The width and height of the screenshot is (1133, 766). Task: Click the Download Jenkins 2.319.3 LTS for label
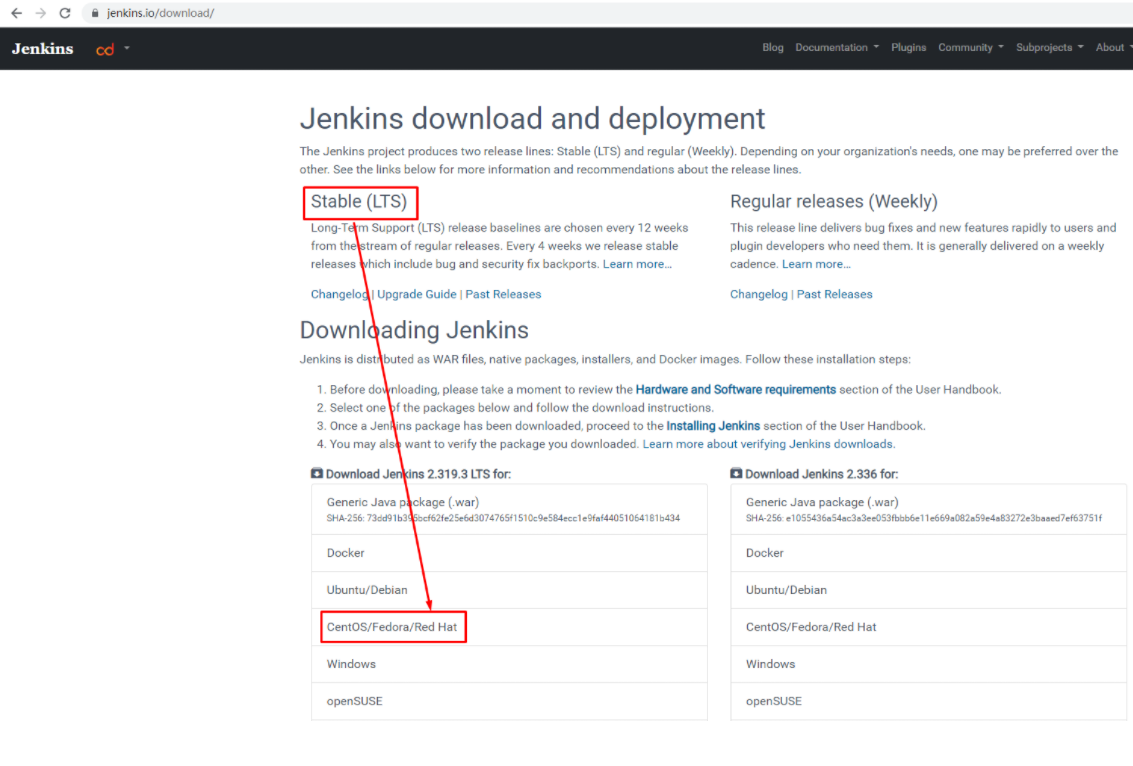pos(418,474)
